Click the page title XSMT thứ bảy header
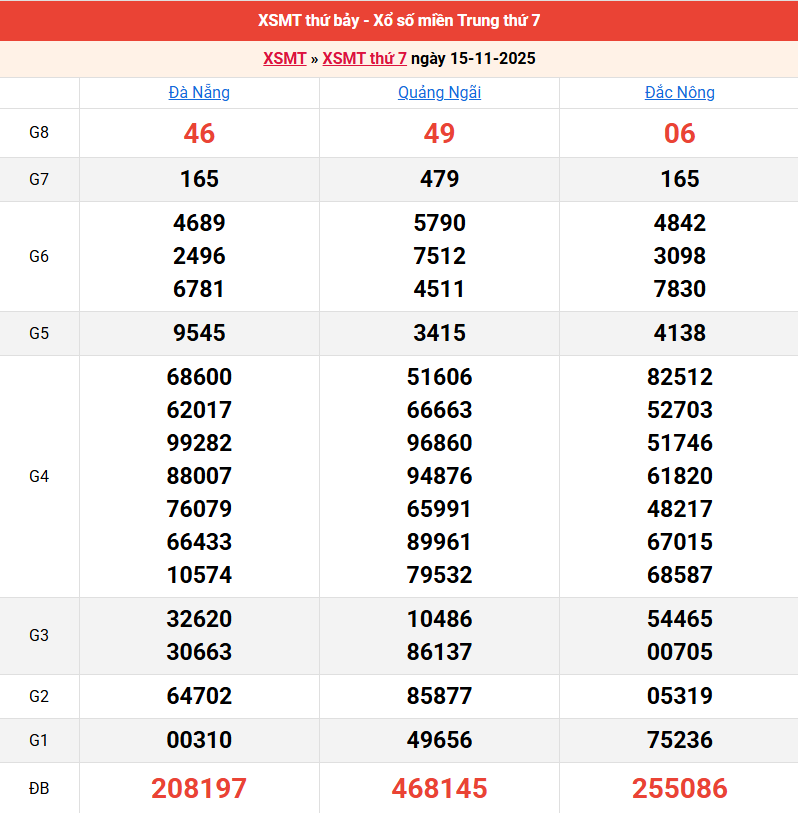This screenshot has height=813, width=798. 399,20
